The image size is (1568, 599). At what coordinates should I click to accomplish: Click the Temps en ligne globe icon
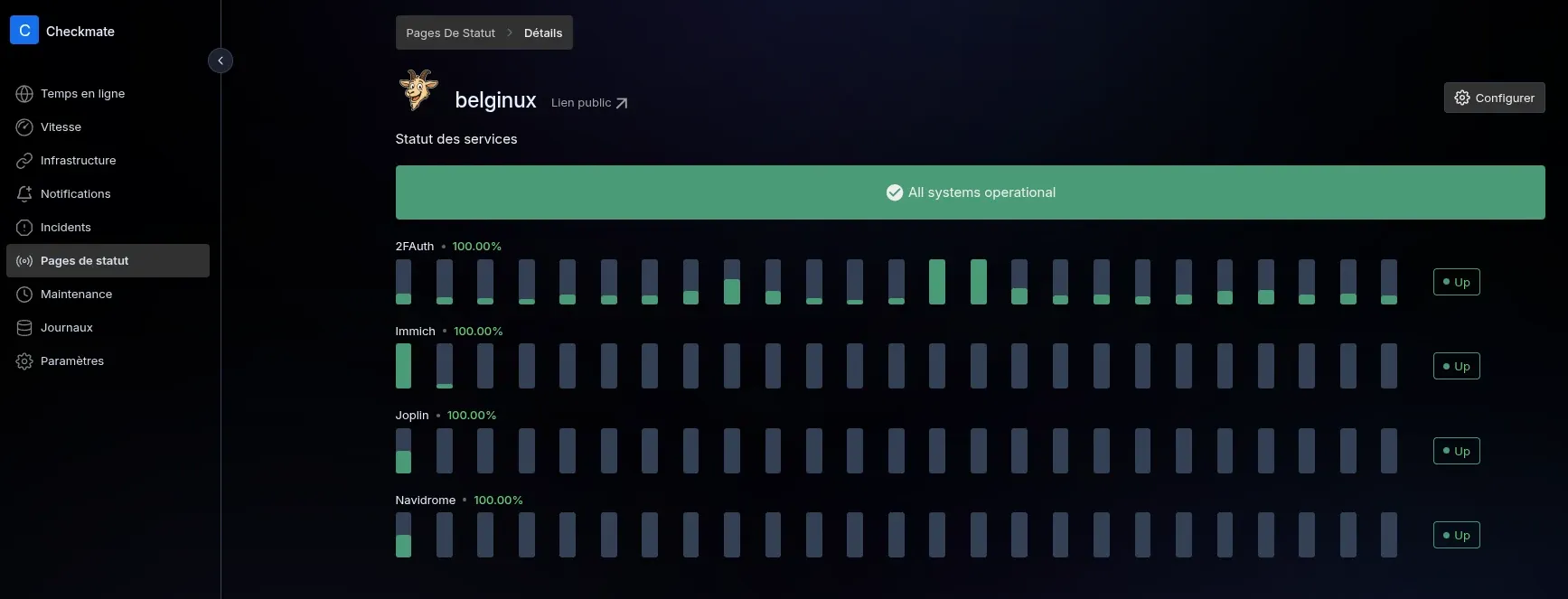(x=24, y=94)
